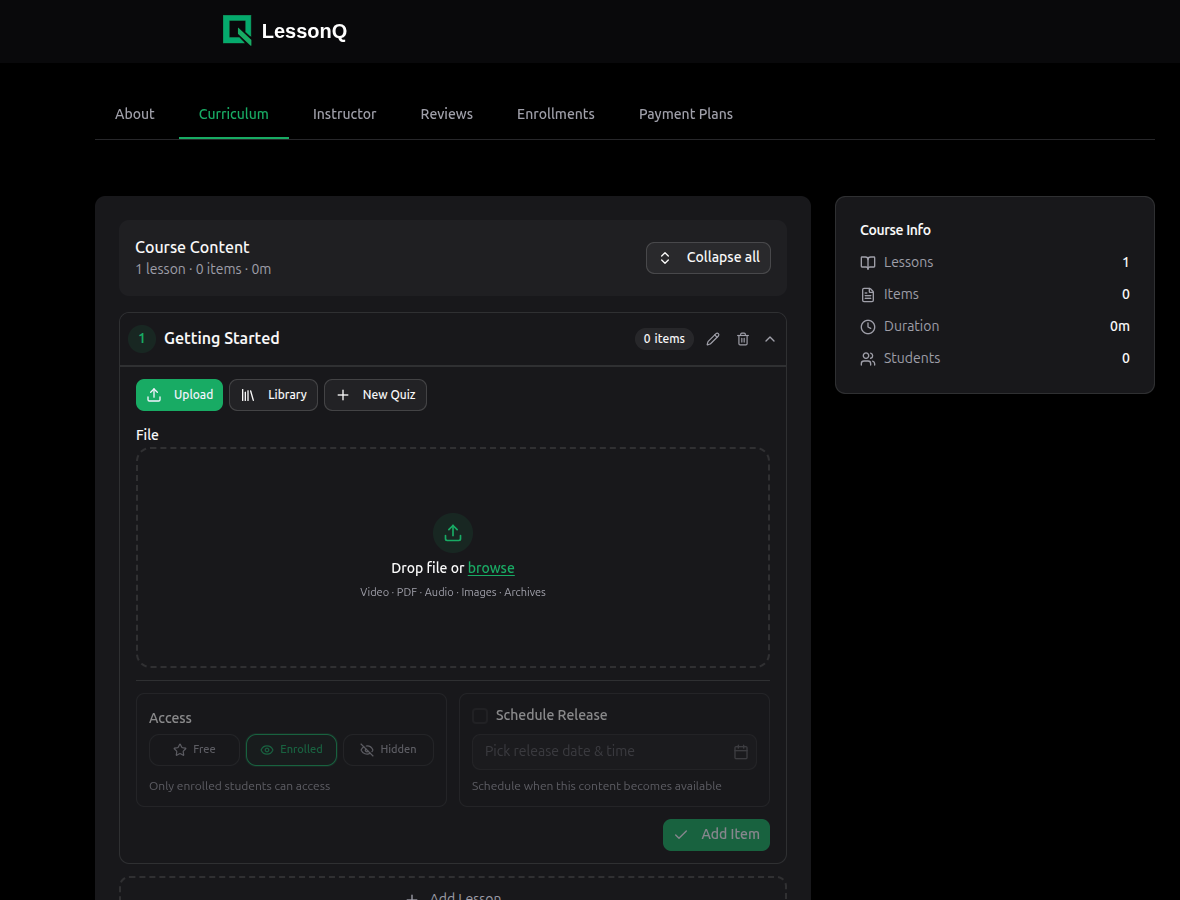Click the browse file link
This screenshot has height=900, width=1180.
pyautogui.click(x=491, y=568)
